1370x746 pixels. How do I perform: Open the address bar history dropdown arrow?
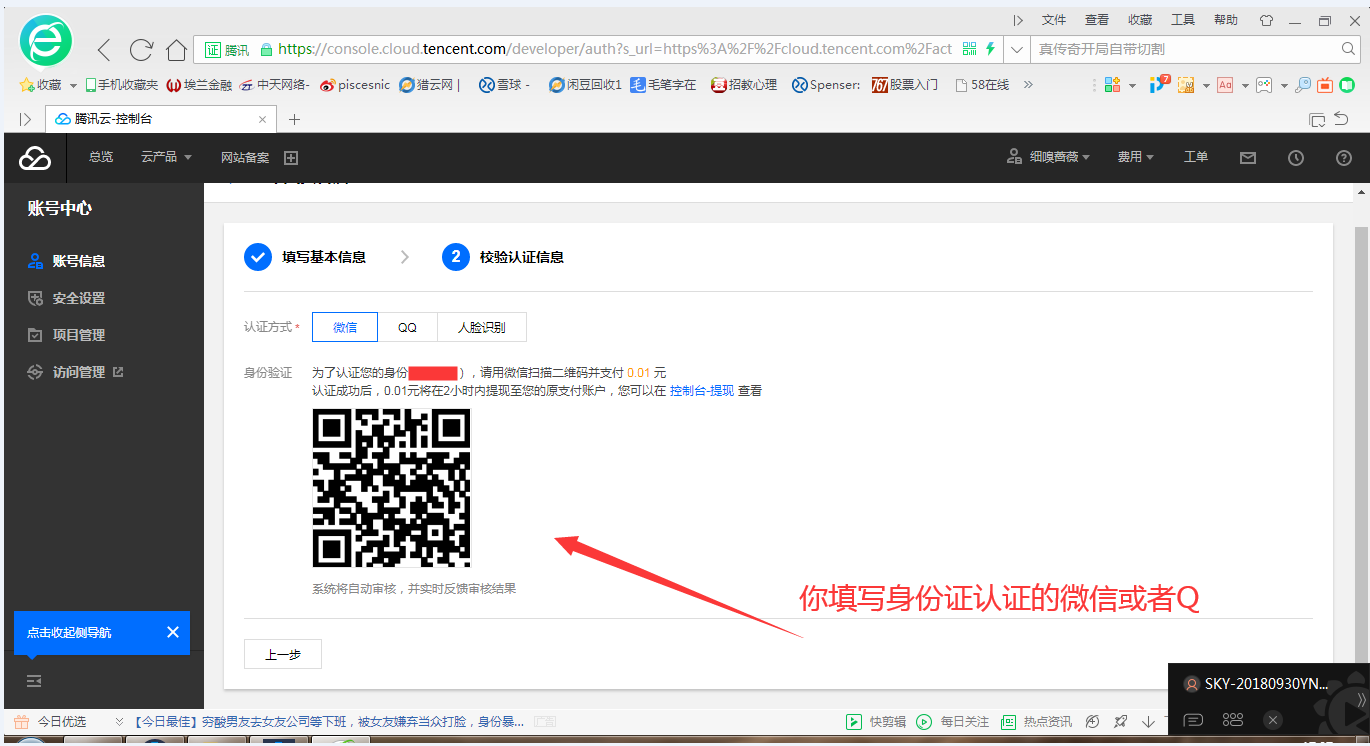click(1016, 49)
